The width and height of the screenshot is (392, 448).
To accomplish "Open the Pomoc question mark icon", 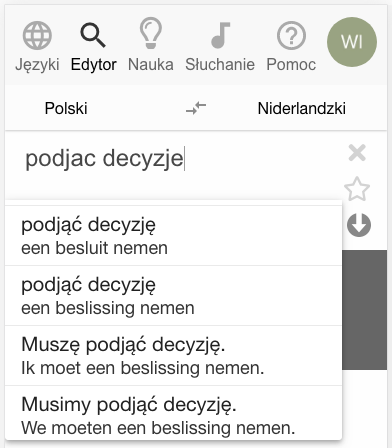I will [x=291, y=35].
